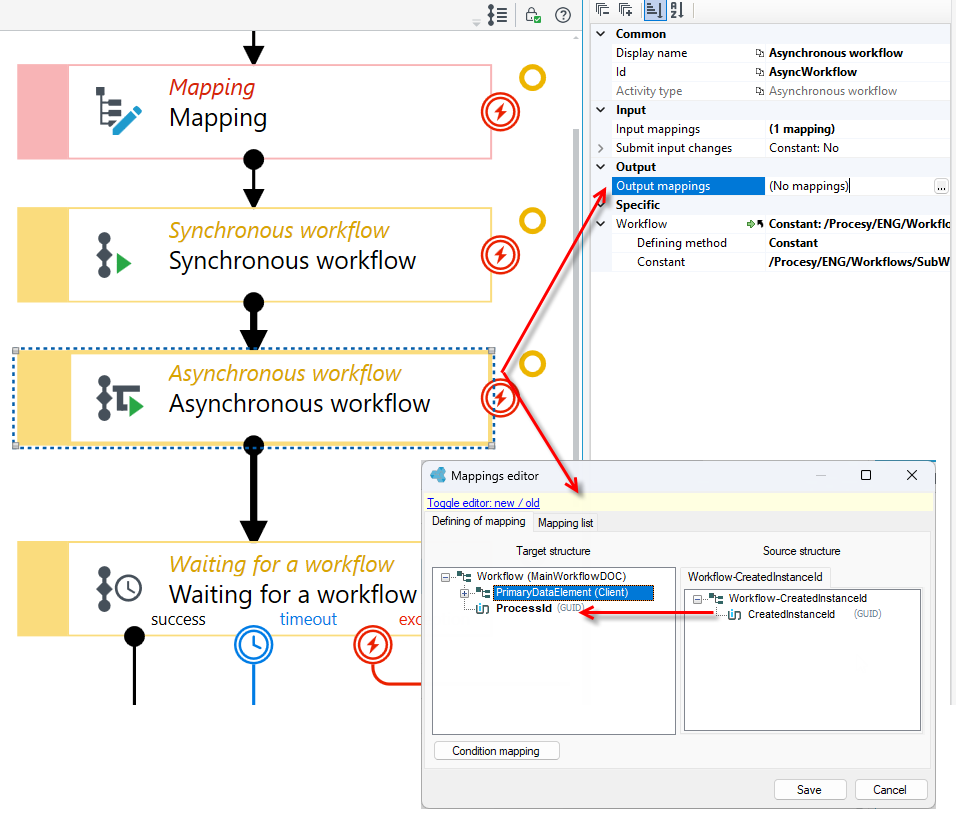Click the ProcessId GUID field icon in Target structure
The image size is (956, 817).
pyautogui.click(x=482, y=608)
